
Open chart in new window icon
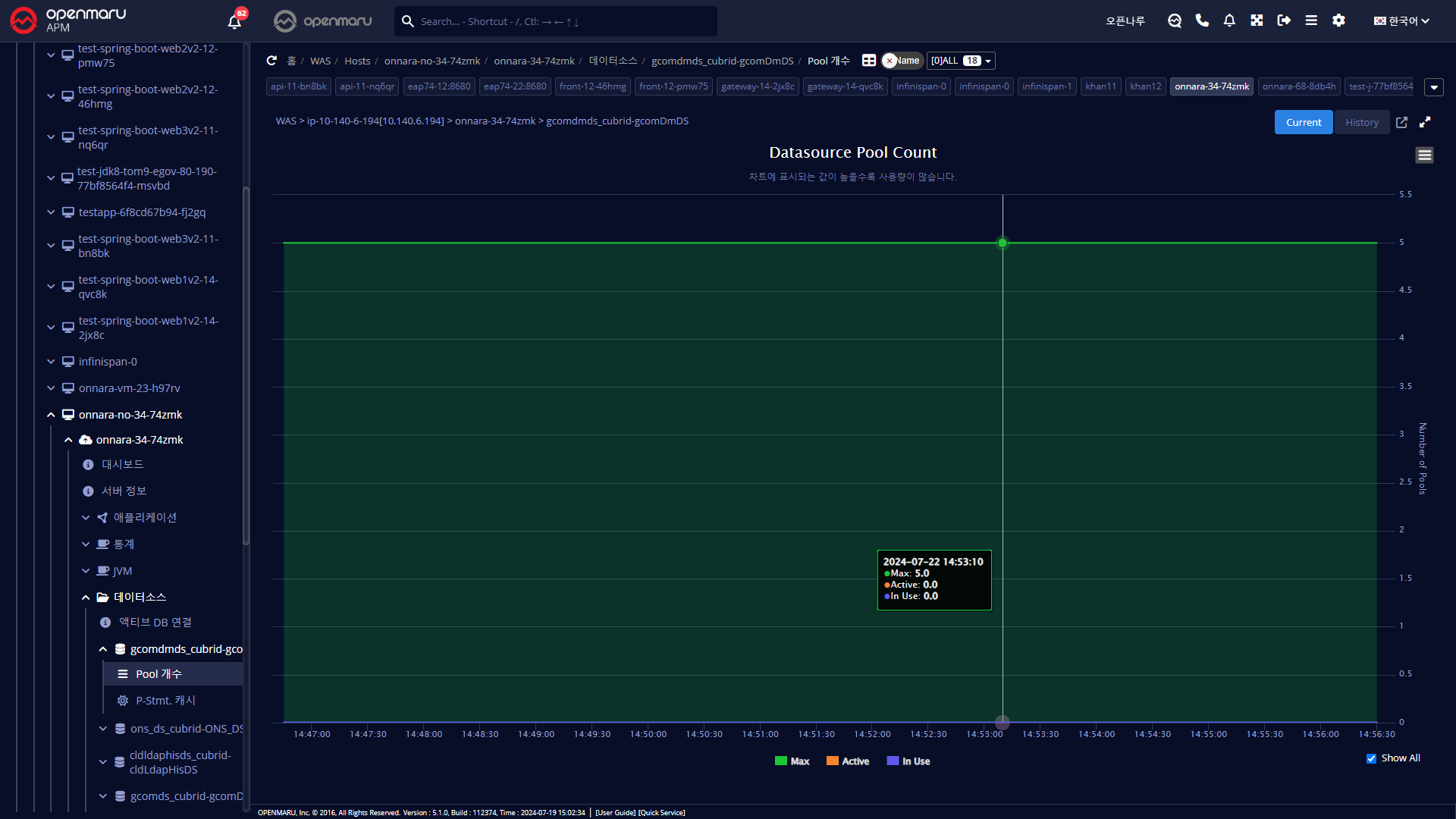coord(1401,122)
